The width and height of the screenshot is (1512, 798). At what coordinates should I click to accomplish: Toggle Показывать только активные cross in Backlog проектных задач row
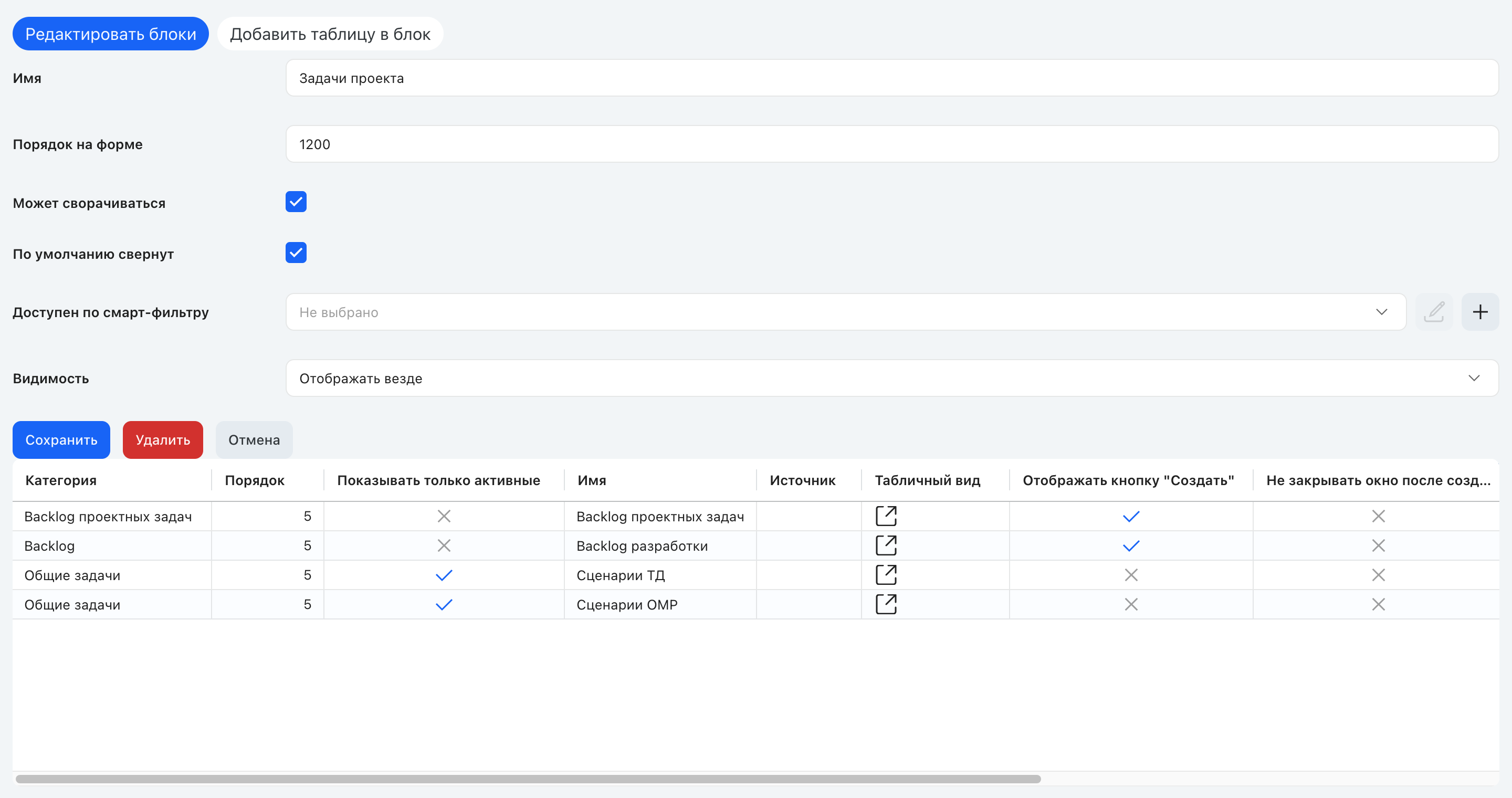pyautogui.click(x=444, y=517)
